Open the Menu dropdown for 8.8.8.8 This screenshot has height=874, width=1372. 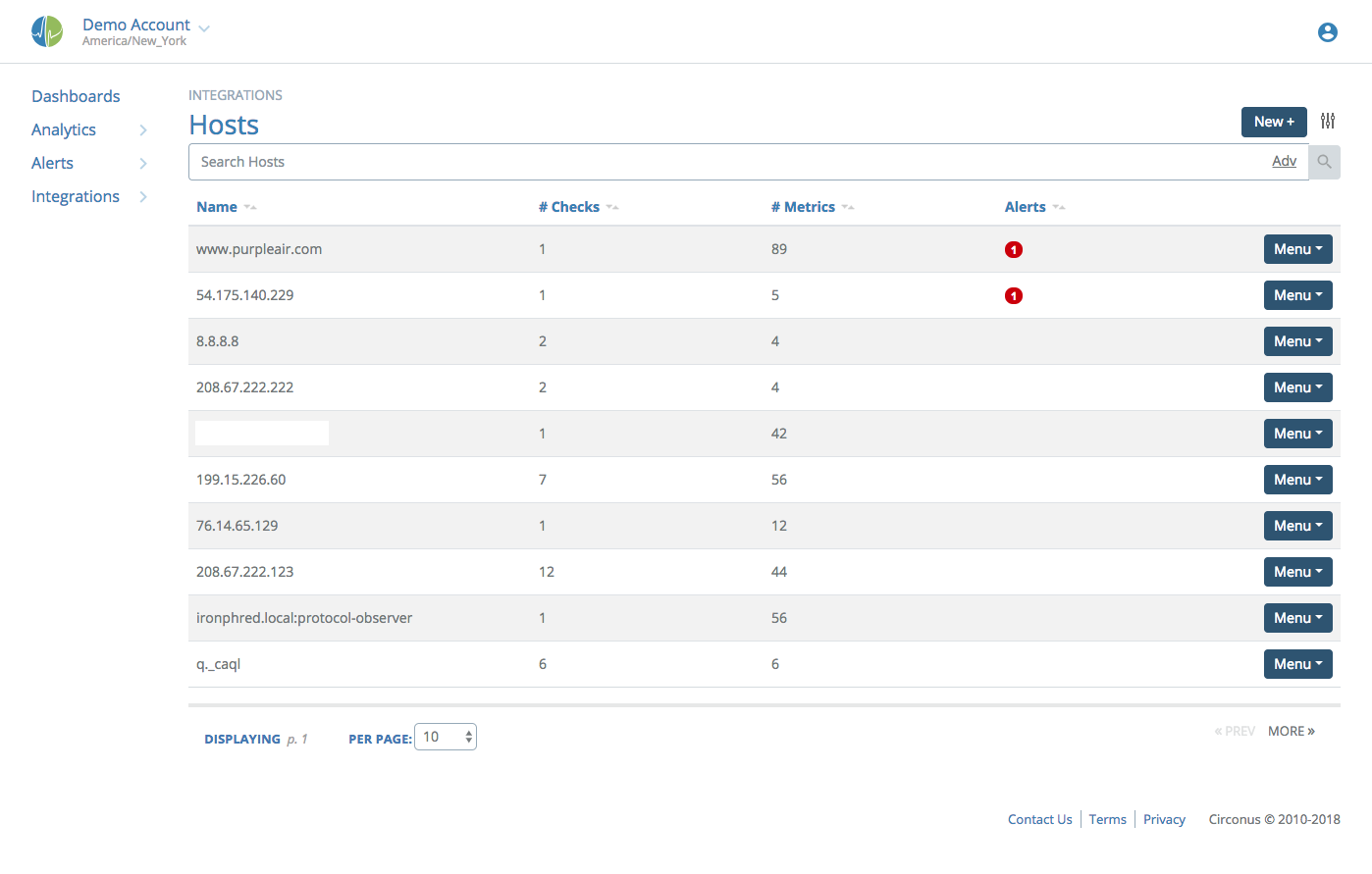(1297, 340)
